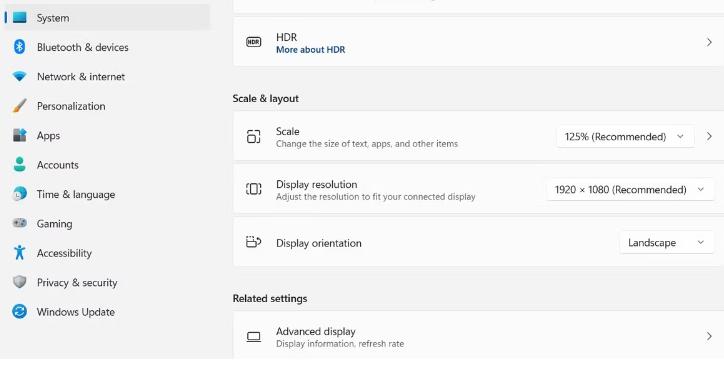Screen dimensions: 724x373
Task: Click the Display orientation icon
Action: tap(253, 242)
